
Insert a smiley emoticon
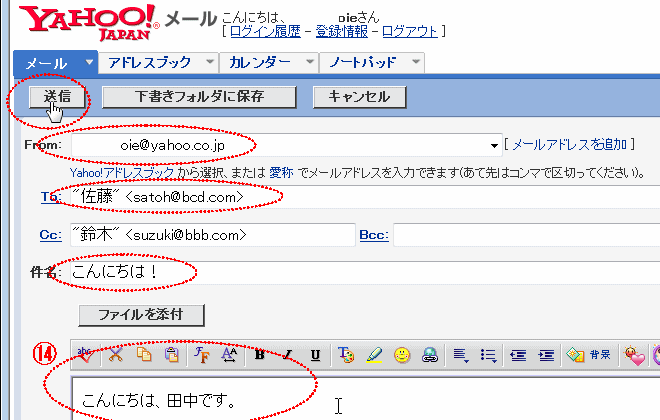tap(402, 354)
